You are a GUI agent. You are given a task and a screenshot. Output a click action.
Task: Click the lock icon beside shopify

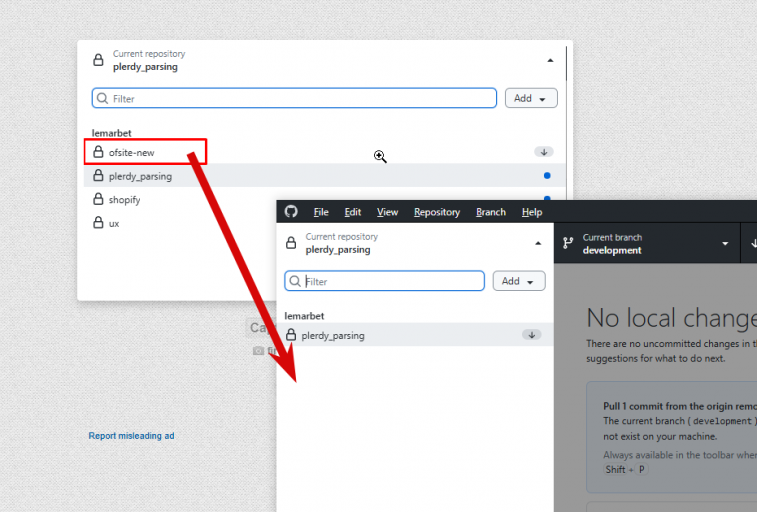[98, 199]
